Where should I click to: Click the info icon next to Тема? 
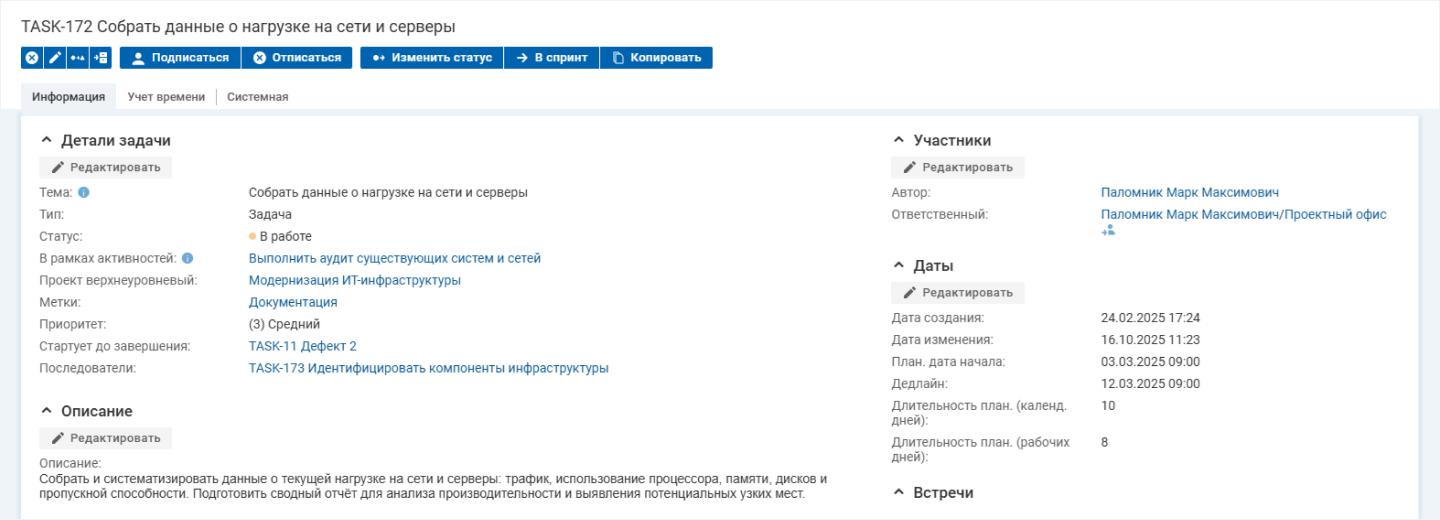pos(84,192)
